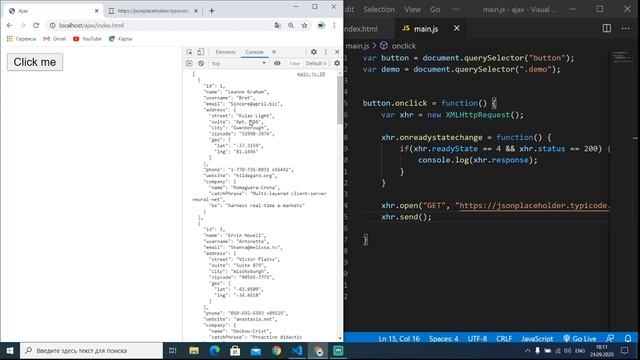Open DevTools three-dot customize menu
Screen dimensions: 640x360
coord(326,52)
